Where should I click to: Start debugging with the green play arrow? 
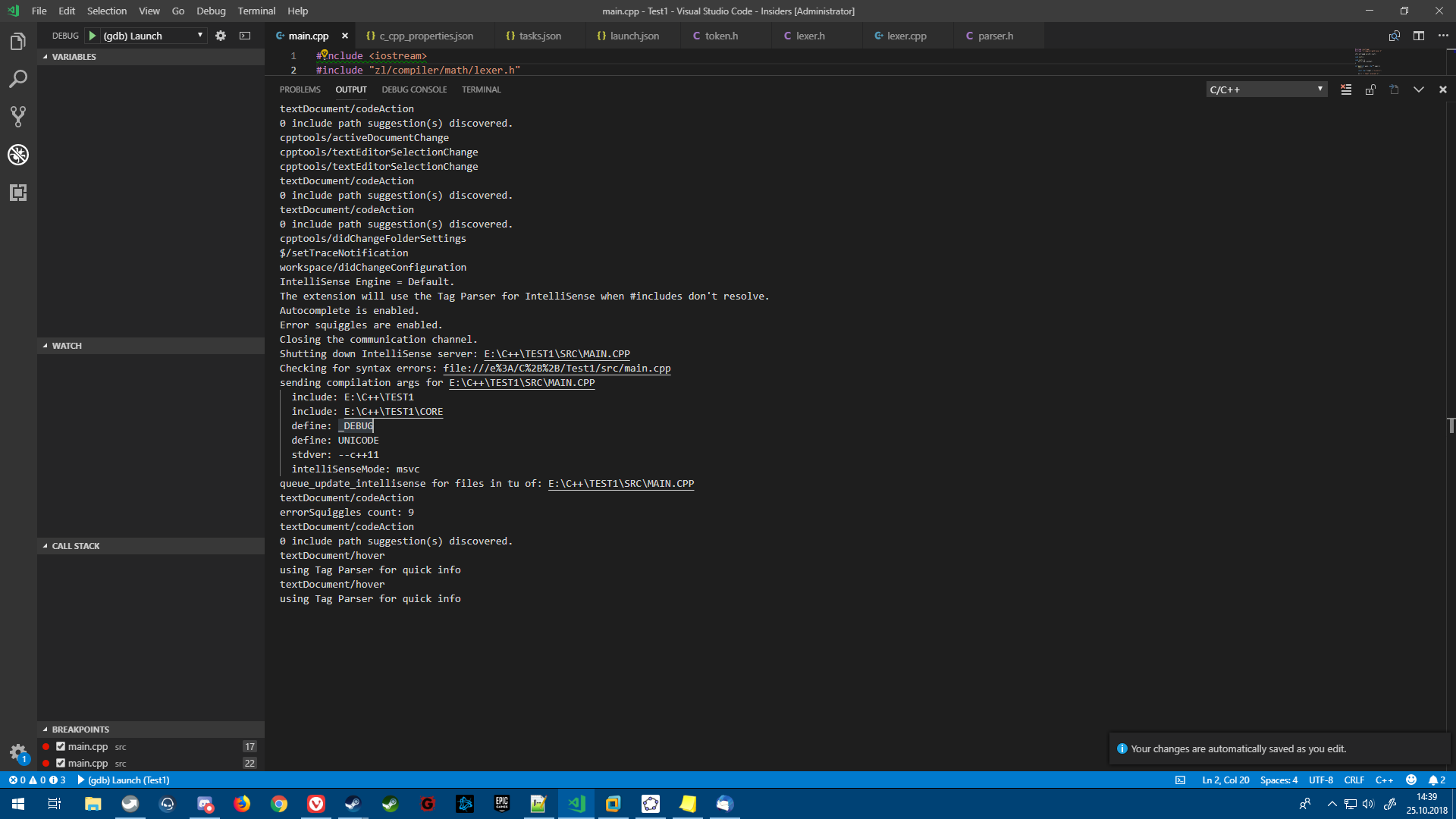coord(90,35)
